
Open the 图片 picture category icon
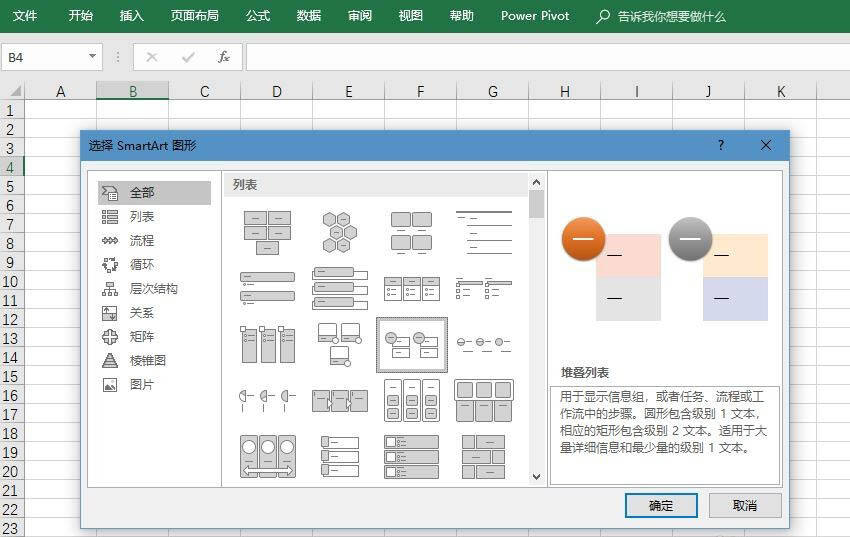pos(110,385)
